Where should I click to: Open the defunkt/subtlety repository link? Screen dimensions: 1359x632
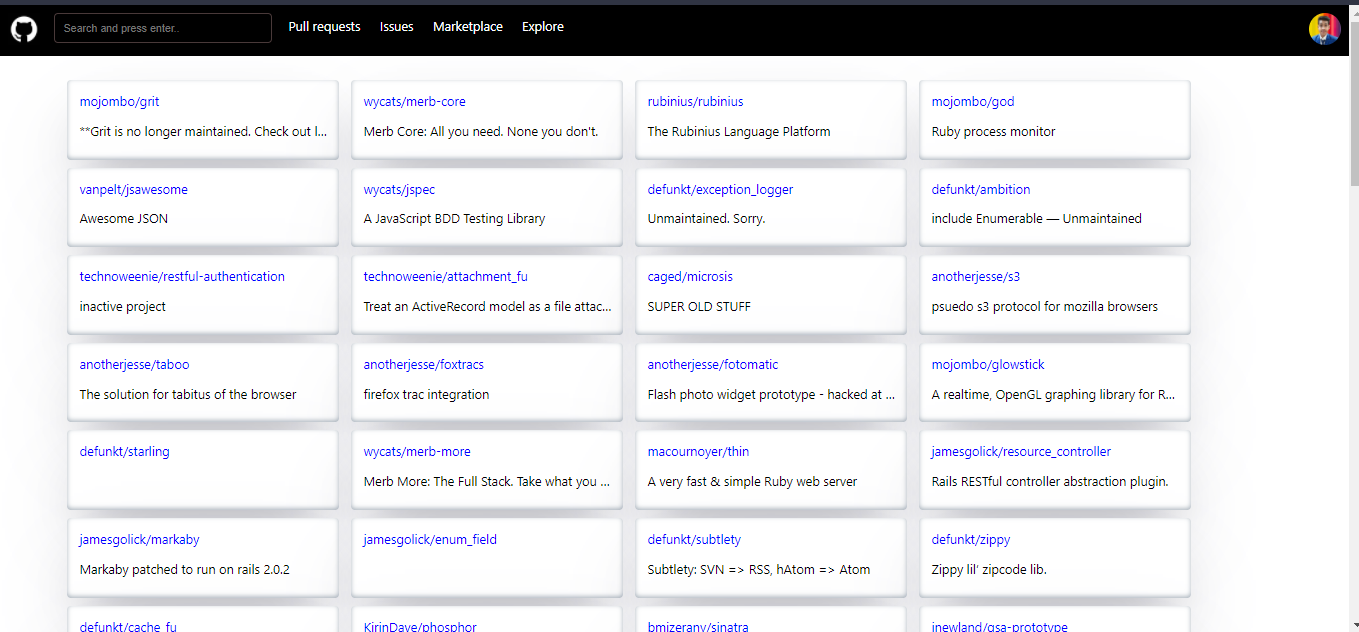coord(694,540)
